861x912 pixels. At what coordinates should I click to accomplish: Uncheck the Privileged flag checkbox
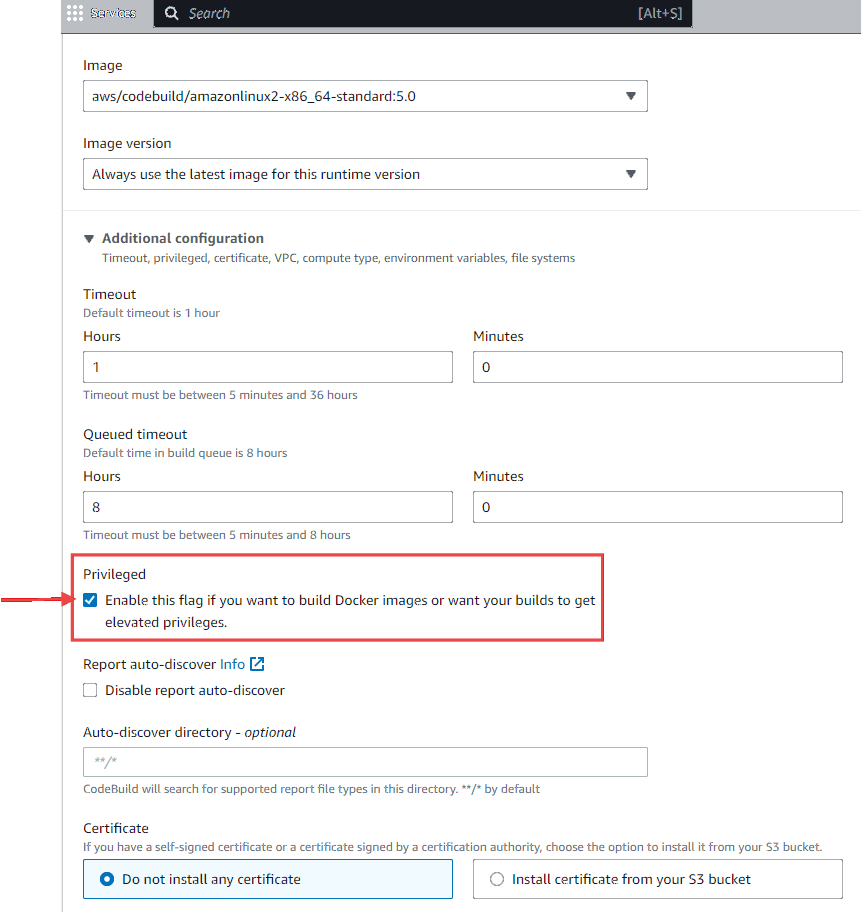(x=90, y=600)
